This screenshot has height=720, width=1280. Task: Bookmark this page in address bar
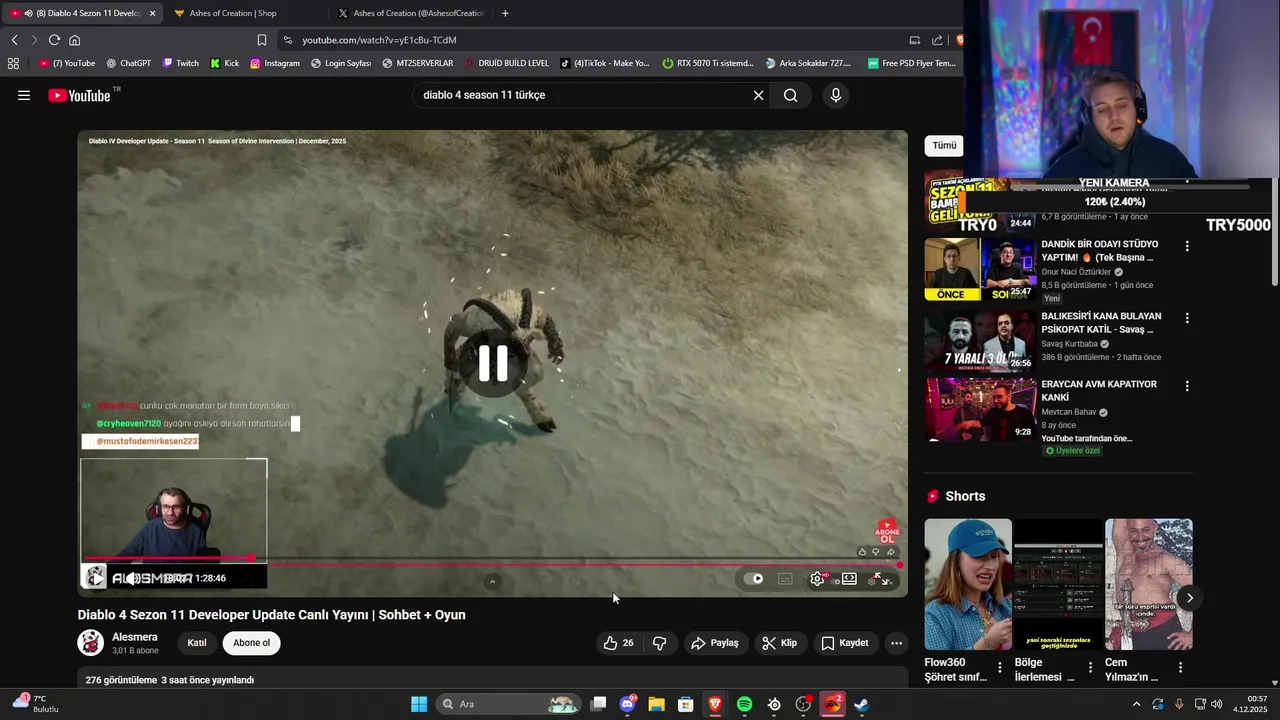coord(262,40)
